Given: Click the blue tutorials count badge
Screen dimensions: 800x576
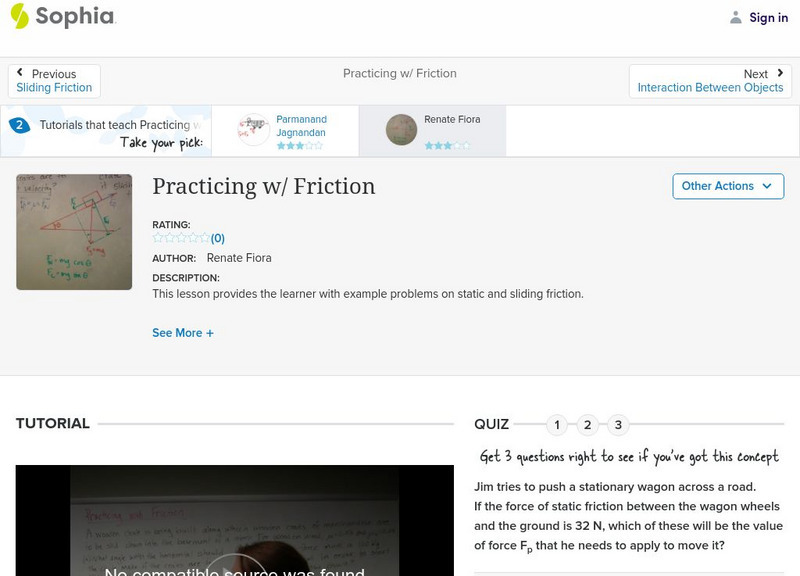Looking at the screenshot, I should click(x=18, y=125).
